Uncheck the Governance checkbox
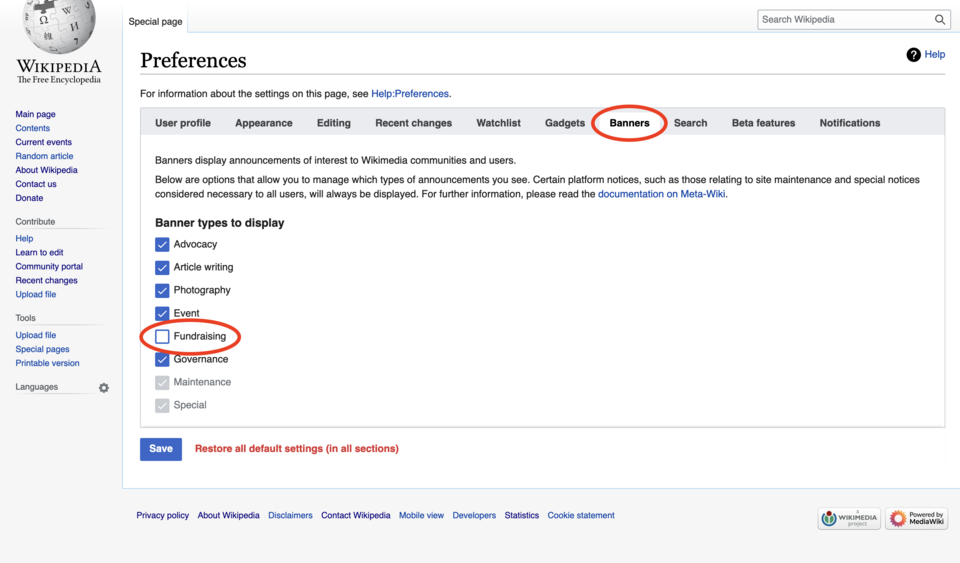The image size is (960, 563). 162,360
